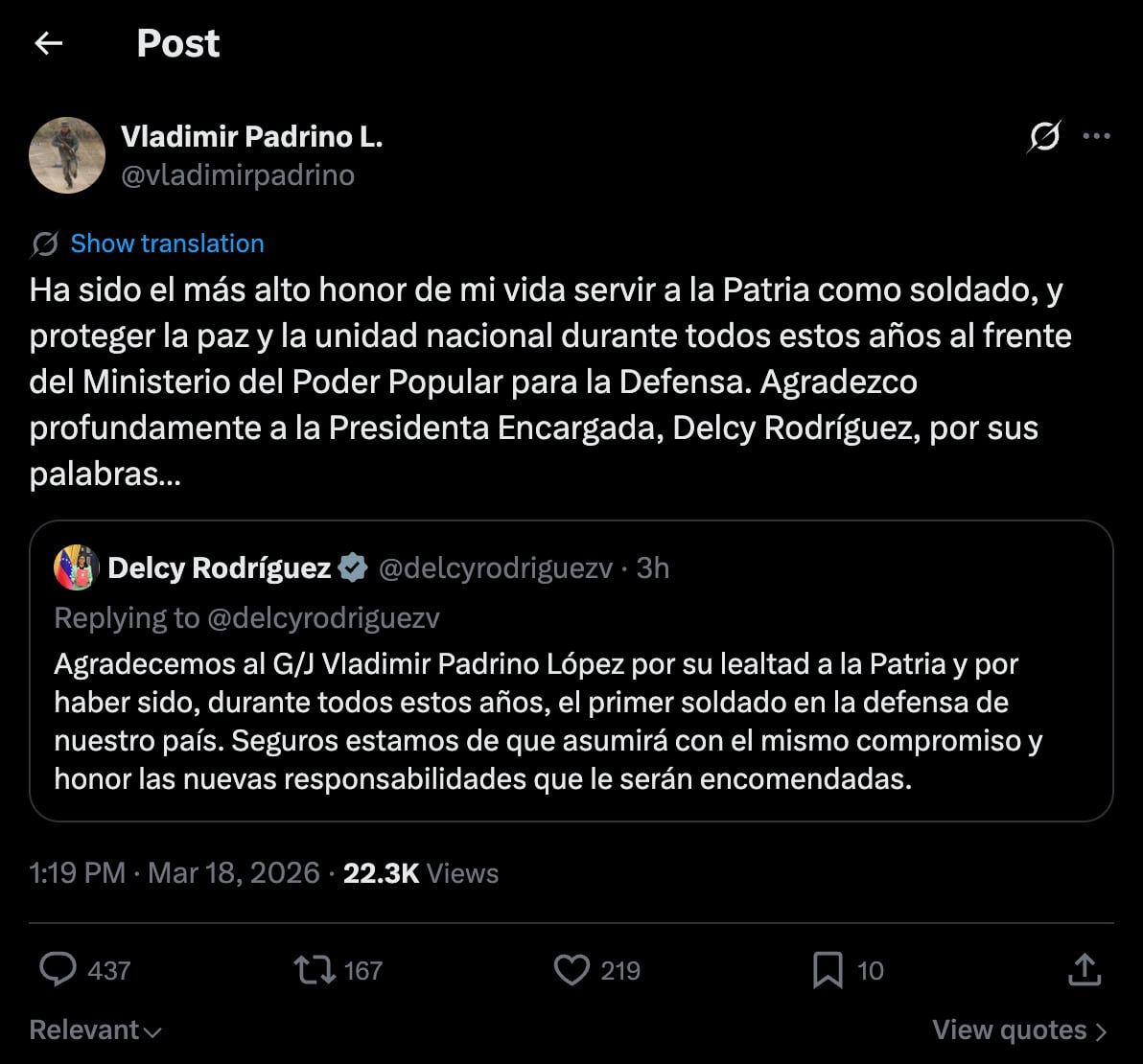
Task: Reply to Vladimir Padrino's post
Action: click(59, 970)
